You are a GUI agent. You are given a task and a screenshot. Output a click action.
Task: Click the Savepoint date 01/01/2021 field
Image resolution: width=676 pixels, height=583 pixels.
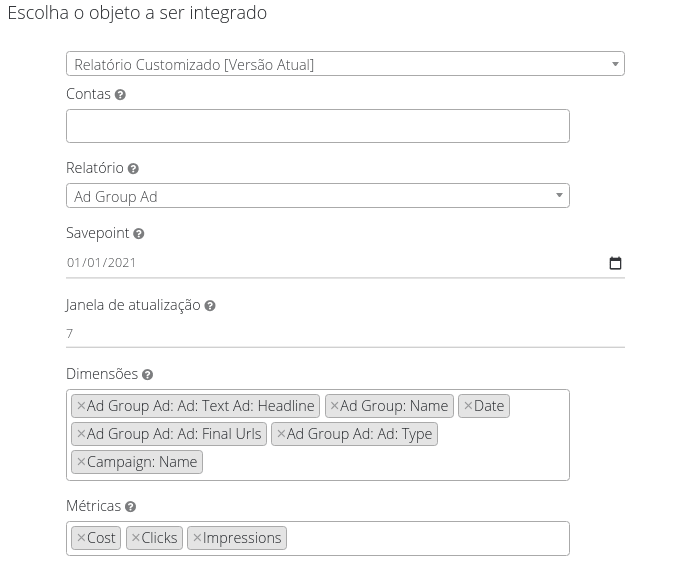point(300,263)
